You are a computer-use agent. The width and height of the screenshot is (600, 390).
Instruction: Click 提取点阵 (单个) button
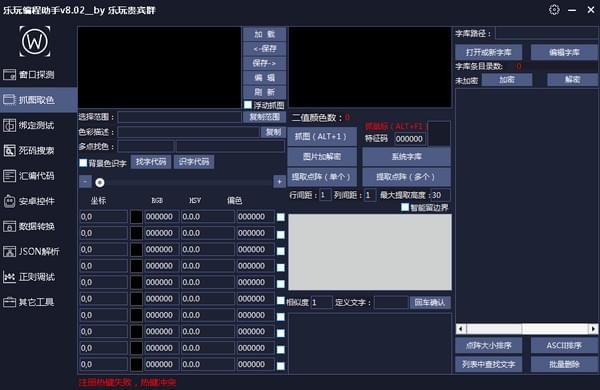click(322, 177)
